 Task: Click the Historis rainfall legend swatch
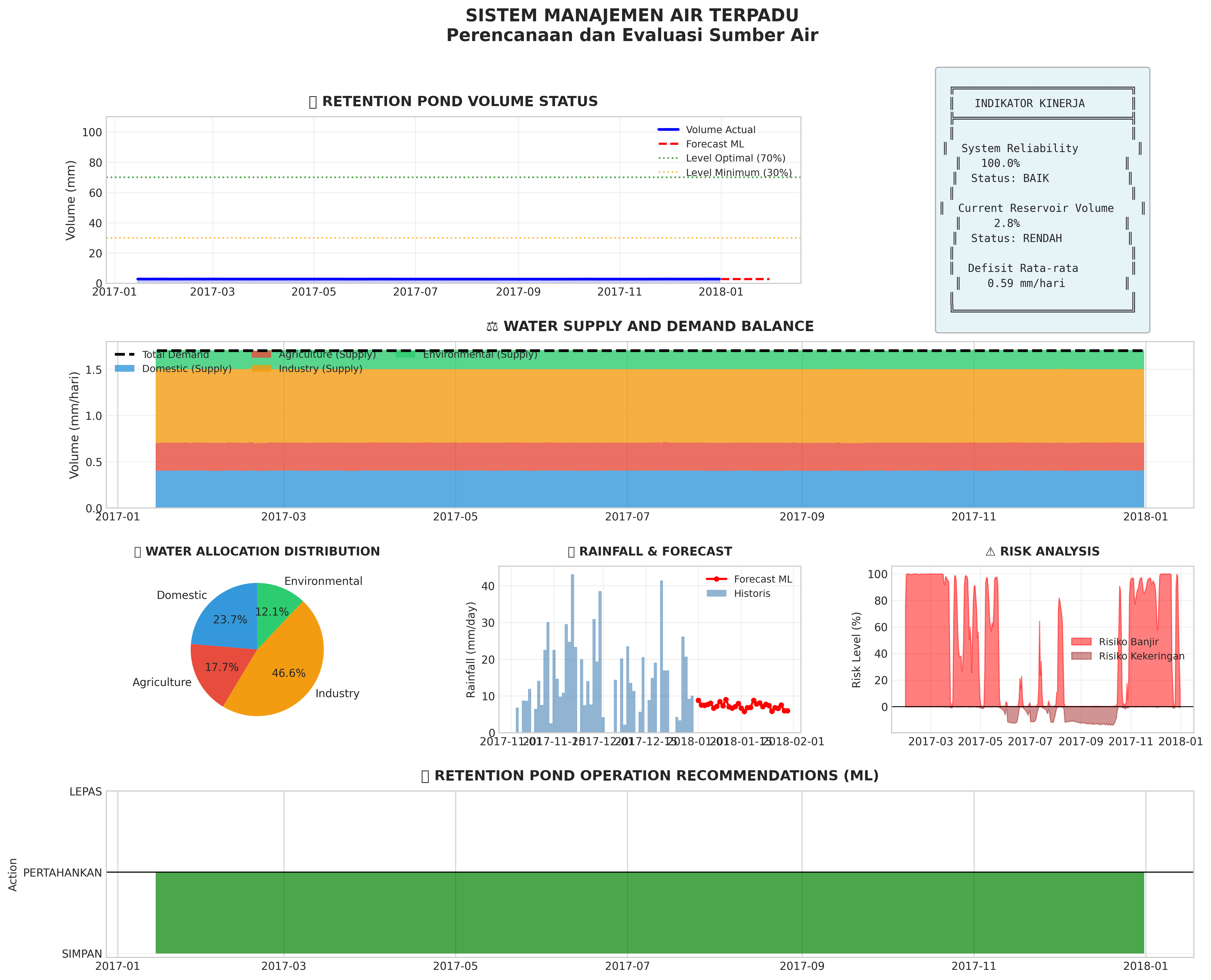(x=716, y=593)
